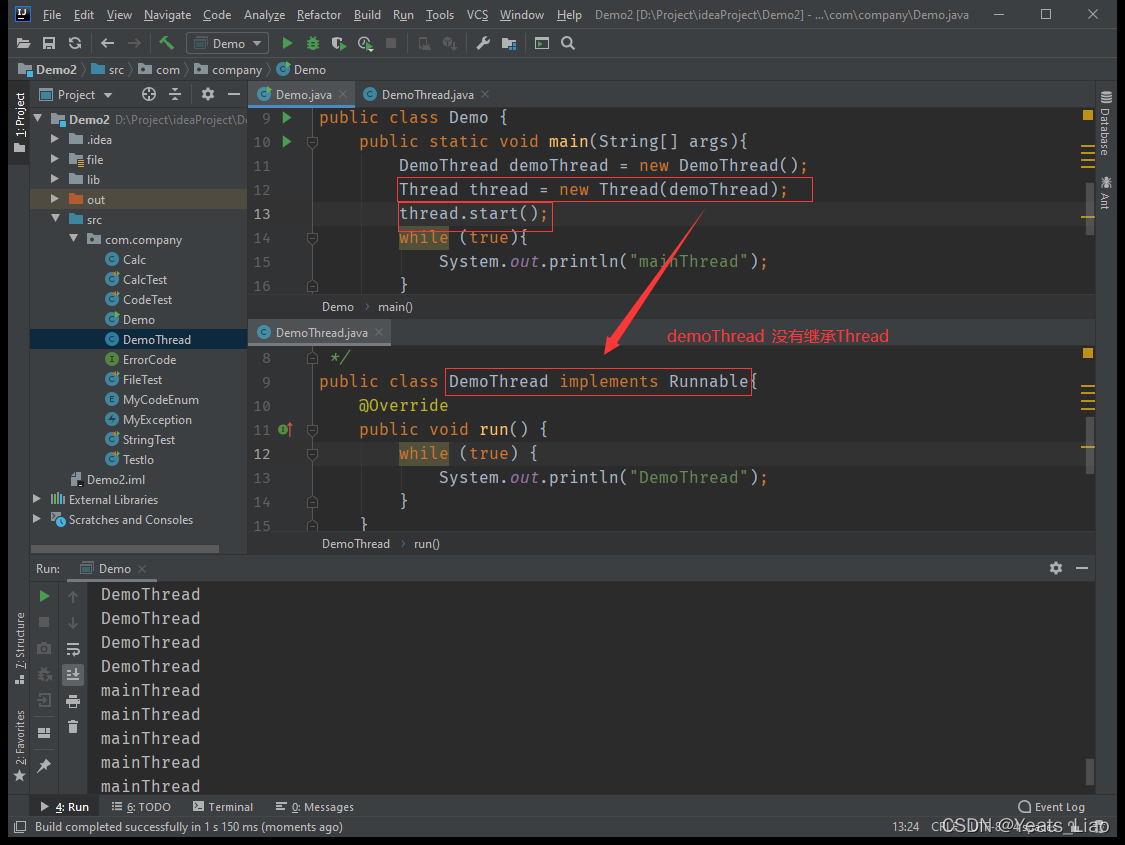Image resolution: width=1125 pixels, height=845 pixels.
Task: Open the 6: TODO tool window
Action: pos(141,807)
